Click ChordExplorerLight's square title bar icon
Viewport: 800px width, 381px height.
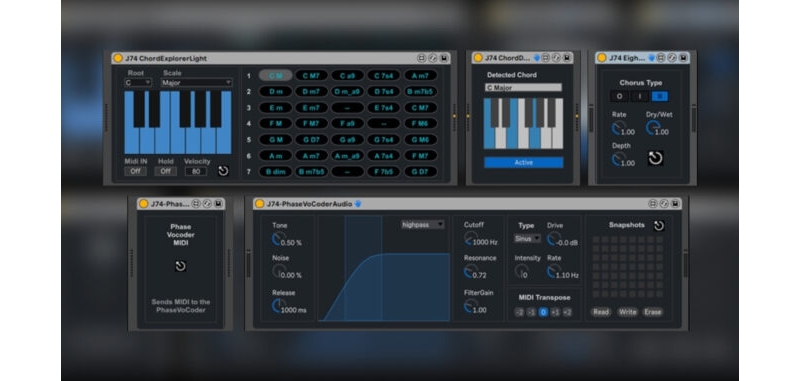click(x=421, y=58)
